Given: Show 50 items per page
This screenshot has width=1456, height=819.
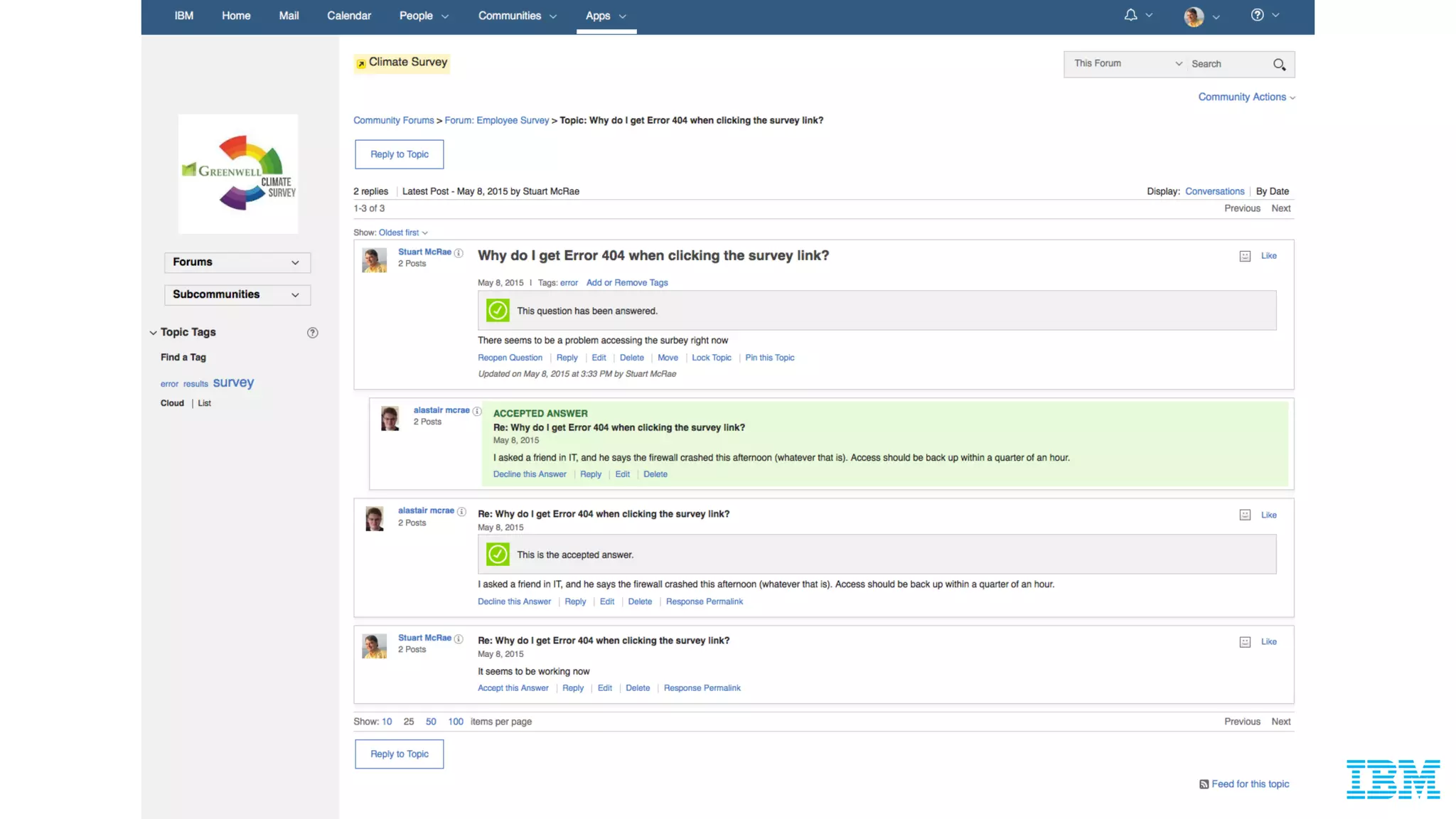Looking at the screenshot, I should point(431,722).
